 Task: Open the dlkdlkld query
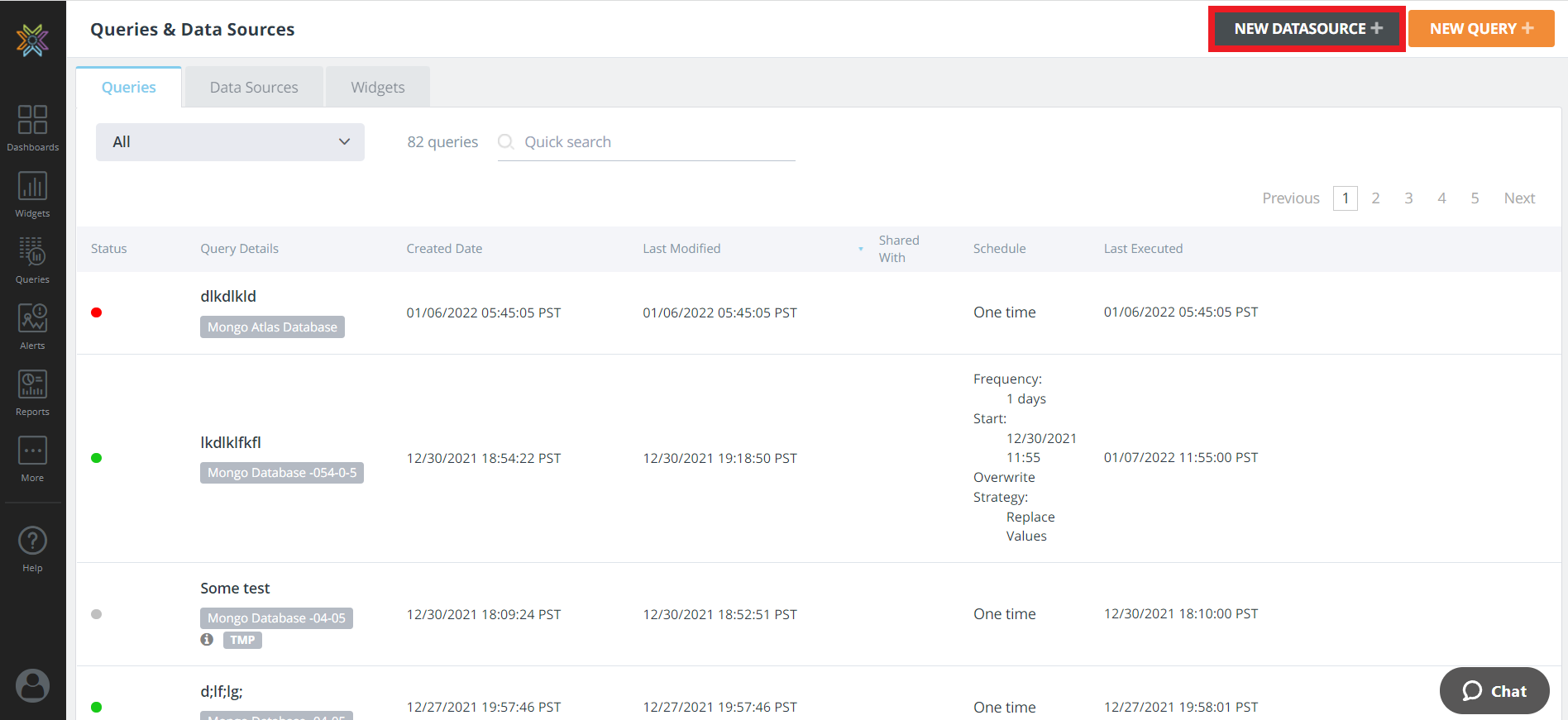tap(228, 296)
